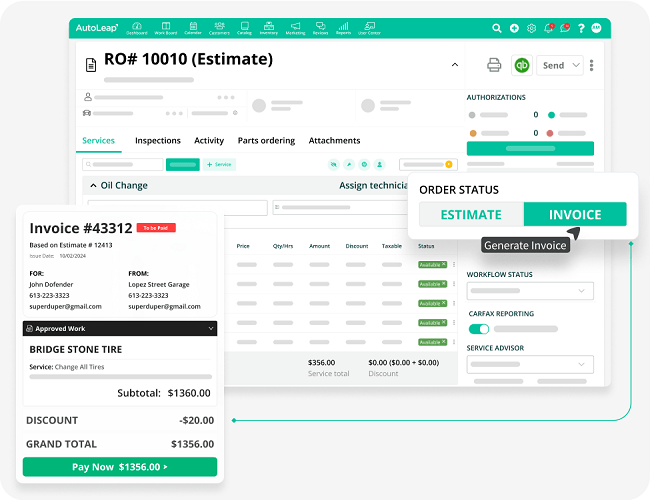
Task: Switch order status to Invoice
Action: [575, 214]
